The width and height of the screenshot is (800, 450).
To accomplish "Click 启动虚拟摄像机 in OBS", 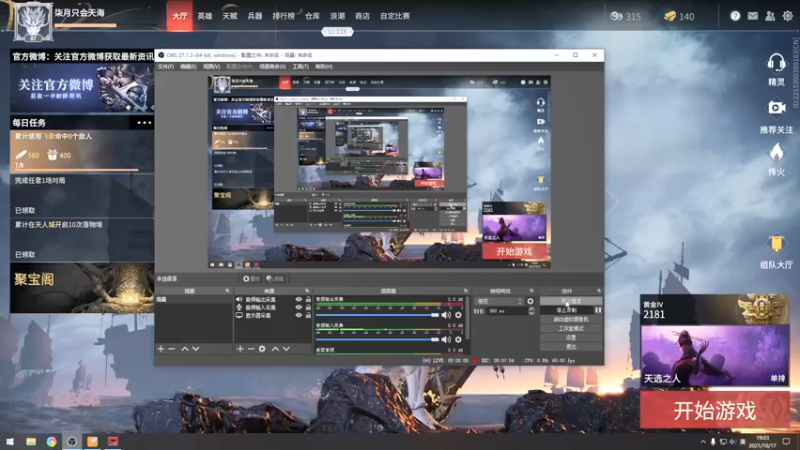I will pos(570,319).
